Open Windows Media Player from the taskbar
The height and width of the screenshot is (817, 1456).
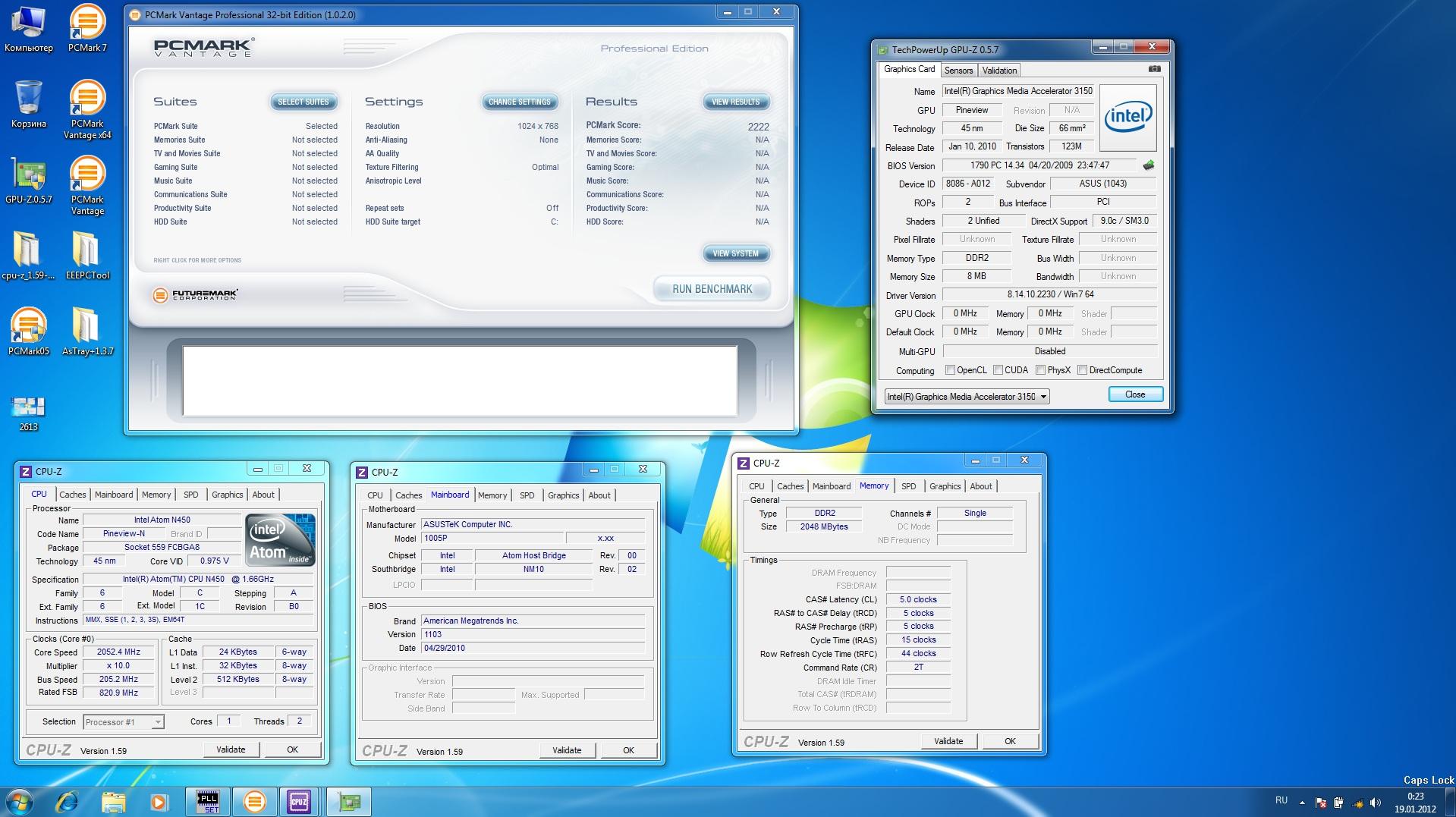[159, 802]
